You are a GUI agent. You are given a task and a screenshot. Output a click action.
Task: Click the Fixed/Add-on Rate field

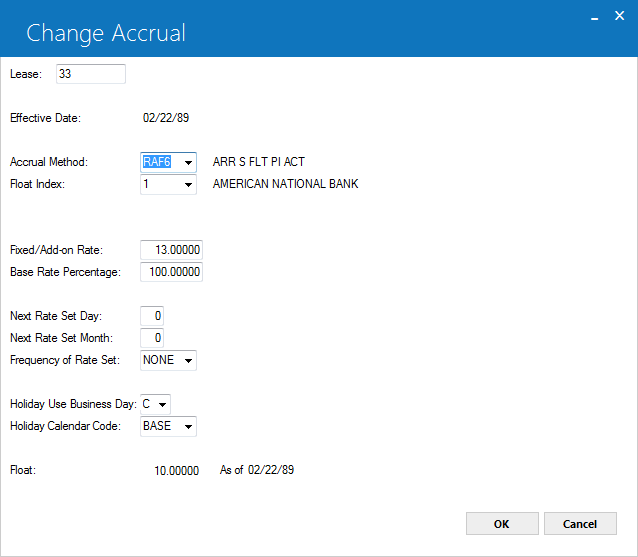pyautogui.click(x=171, y=250)
